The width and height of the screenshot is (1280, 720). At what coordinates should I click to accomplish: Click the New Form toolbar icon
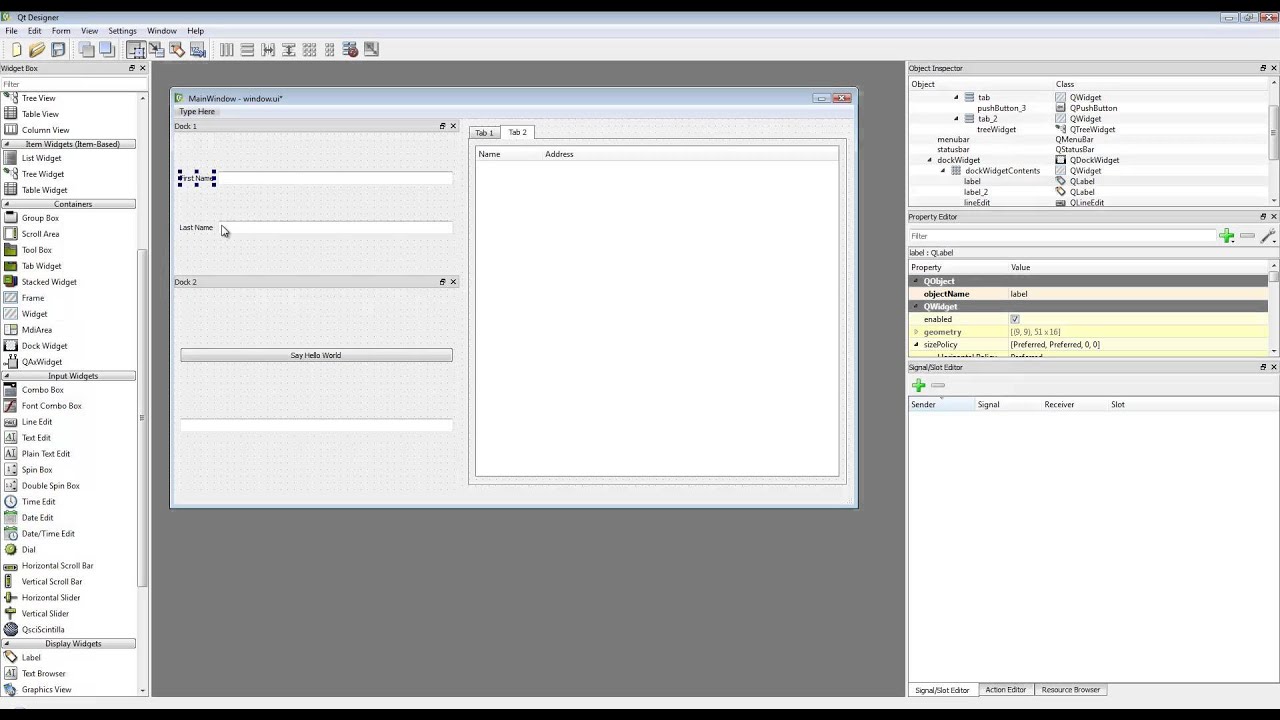(16, 49)
